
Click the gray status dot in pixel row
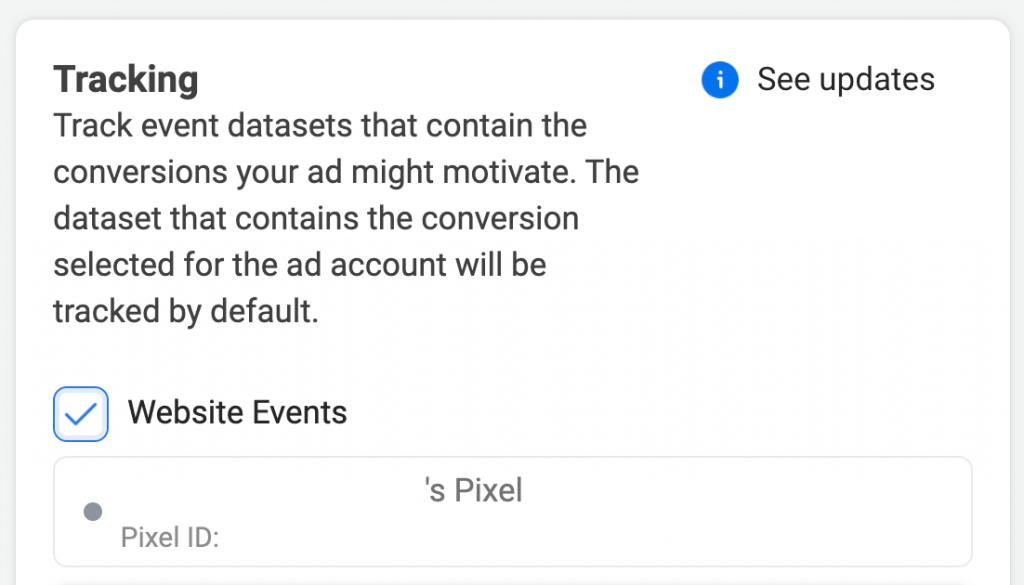pos(93,511)
